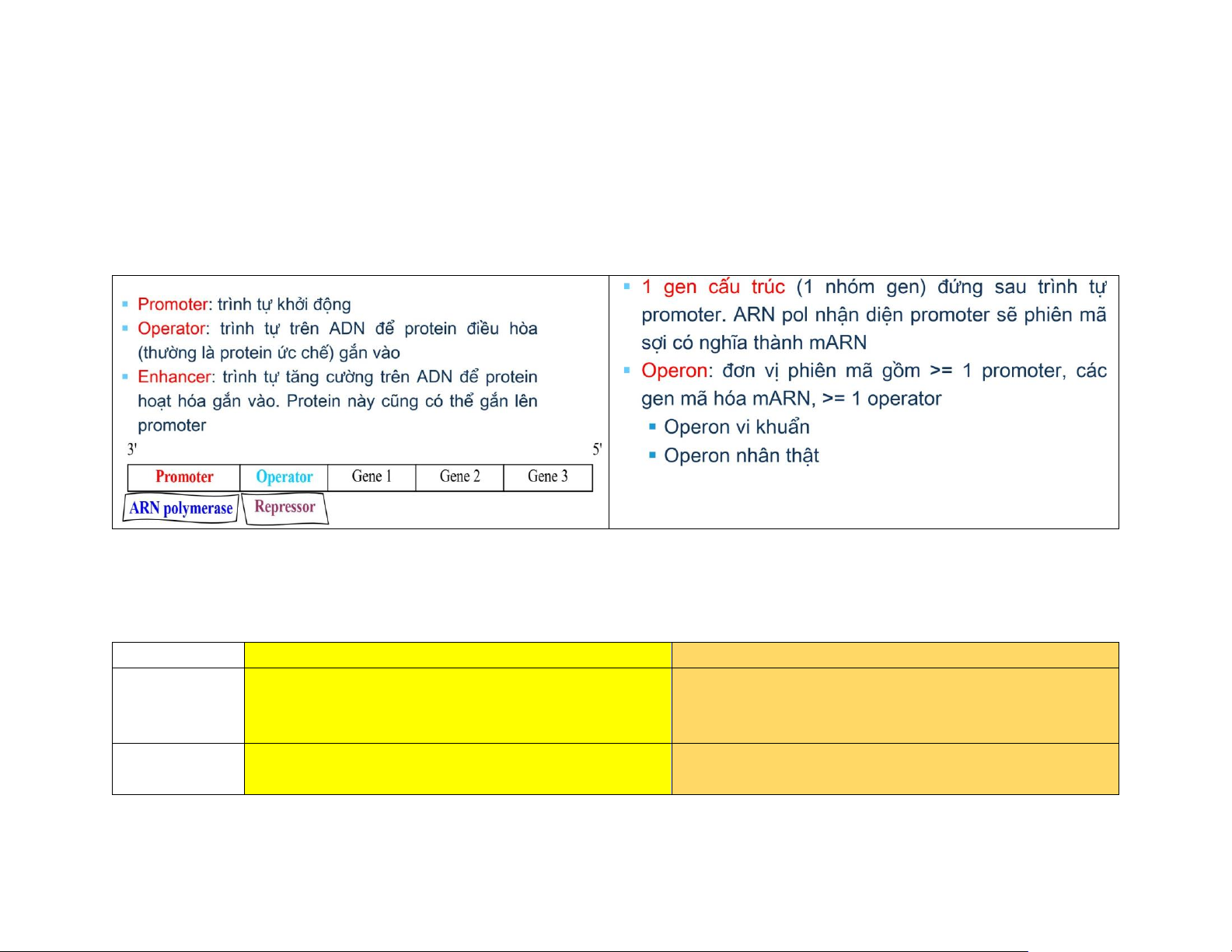
Task: Click the tall yellow middle-row table cell
Action: [x=458, y=706]
